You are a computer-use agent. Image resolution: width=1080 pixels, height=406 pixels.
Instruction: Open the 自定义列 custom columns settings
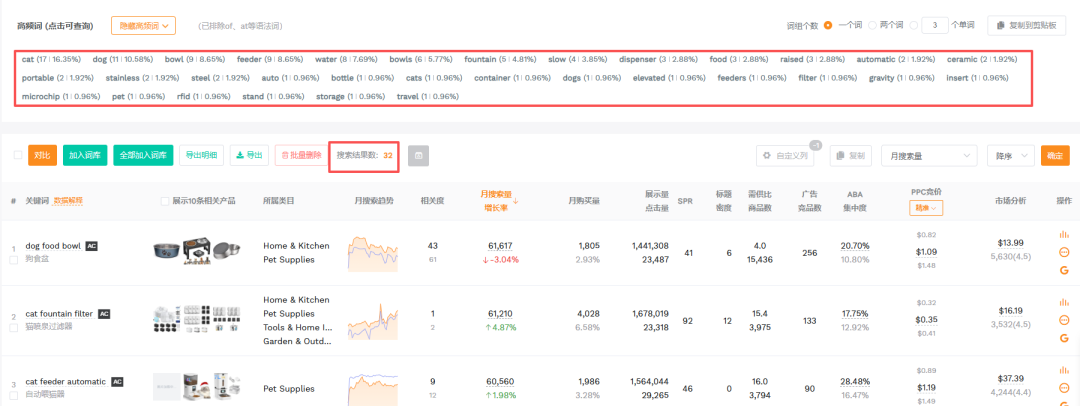click(785, 156)
